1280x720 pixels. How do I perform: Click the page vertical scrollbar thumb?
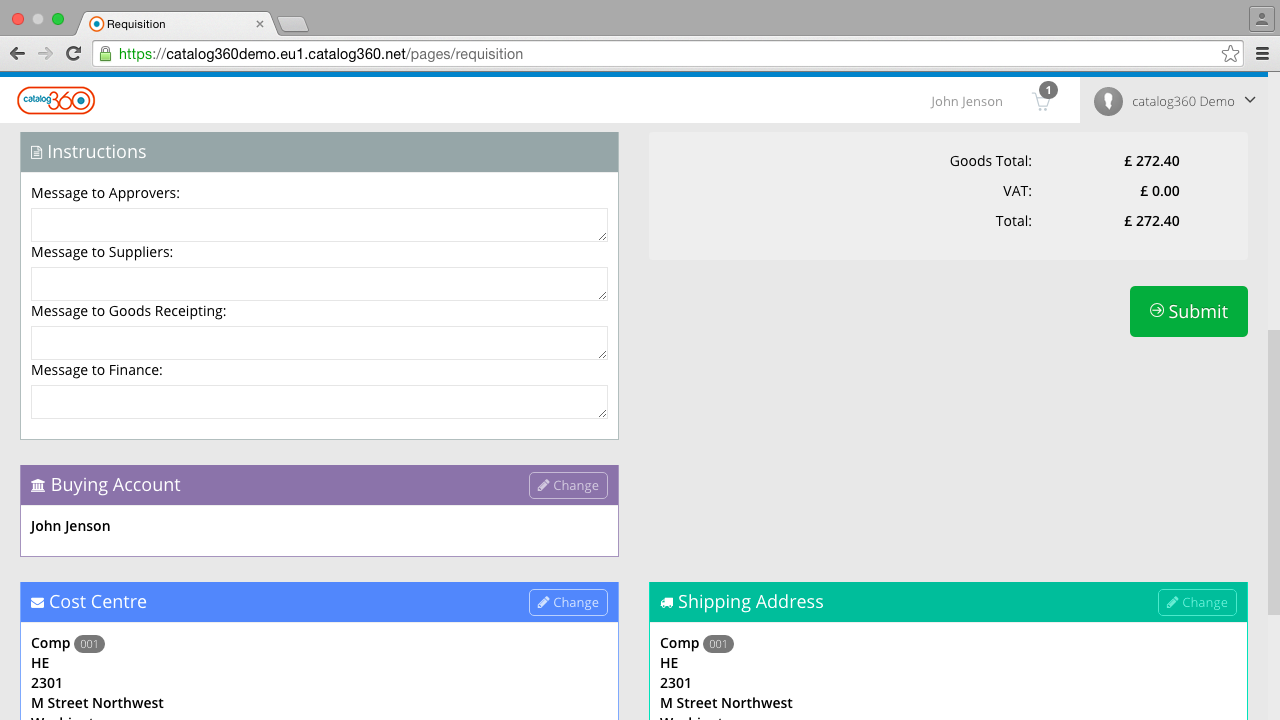pos(1274,472)
